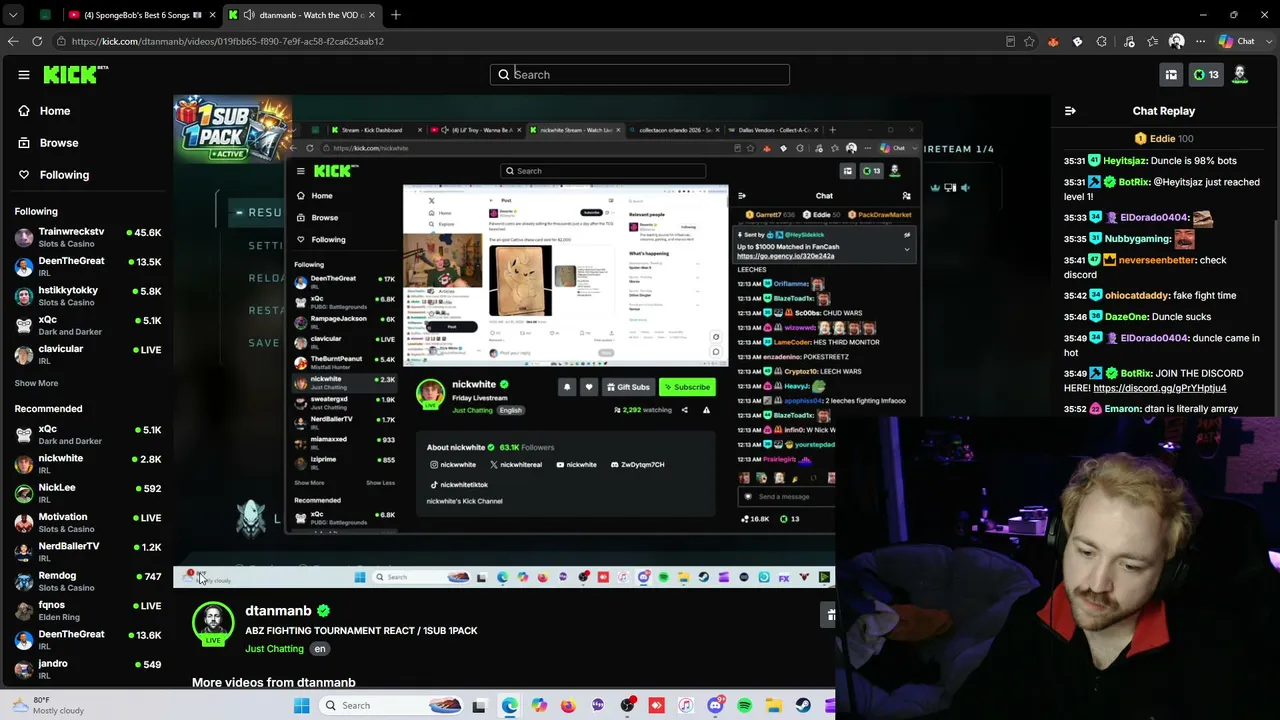Expand Show More under Following list
1280x720 pixels.
(x=36, y=383)
